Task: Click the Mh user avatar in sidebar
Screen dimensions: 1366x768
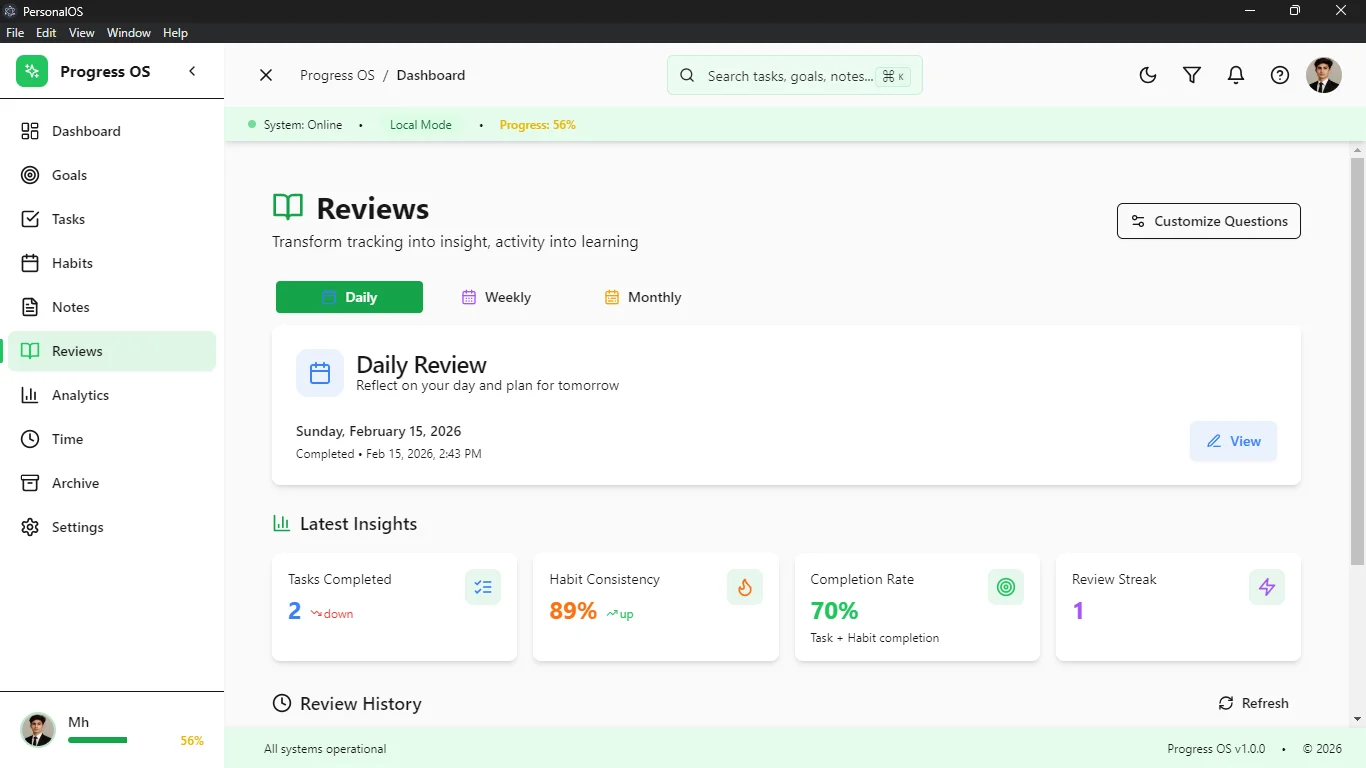Action: coord(38,730)
